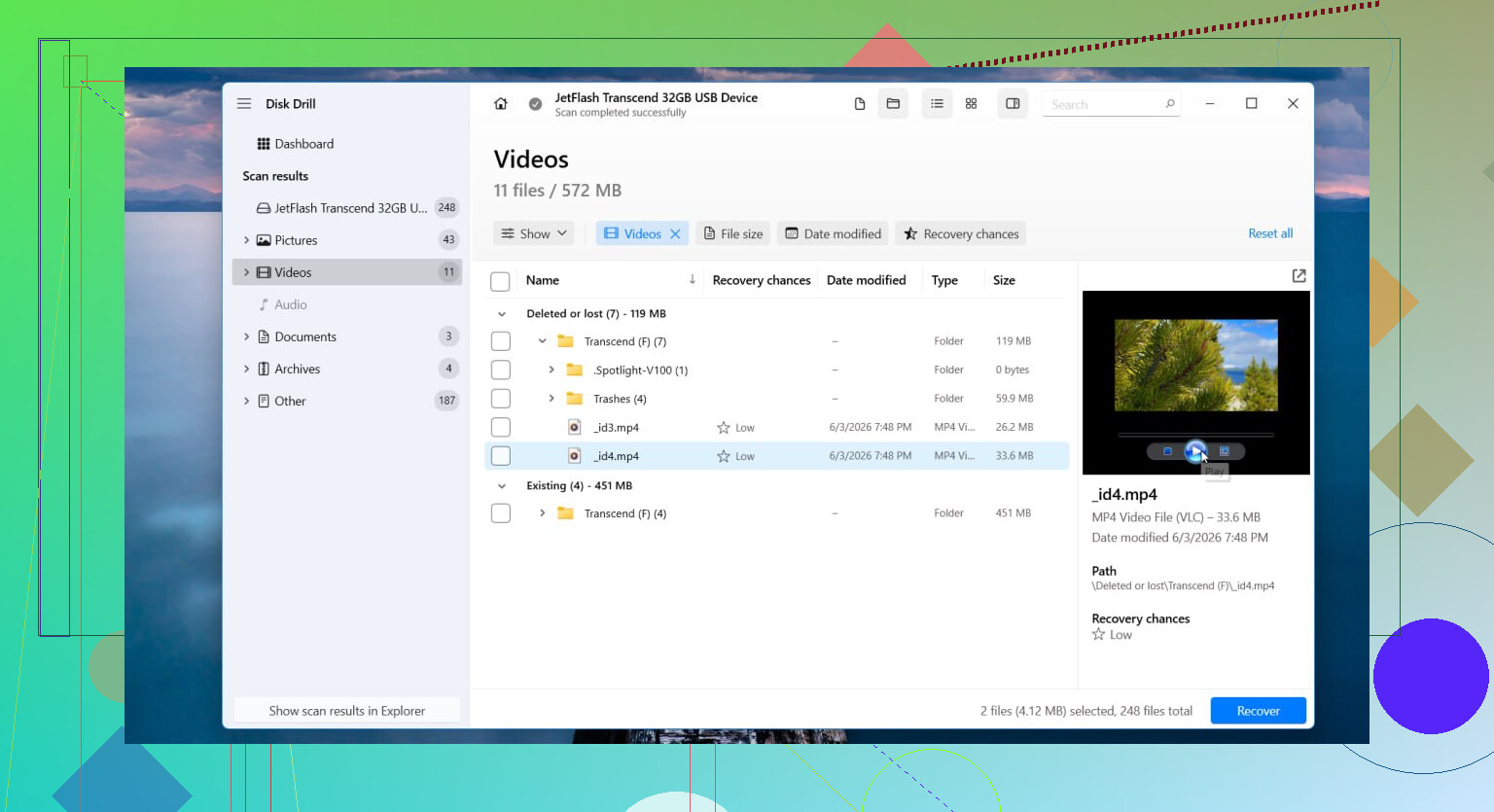Click the JetFlash drive icon in sidebar
This screenshot has height=812, width=1494.
point(263,208)
